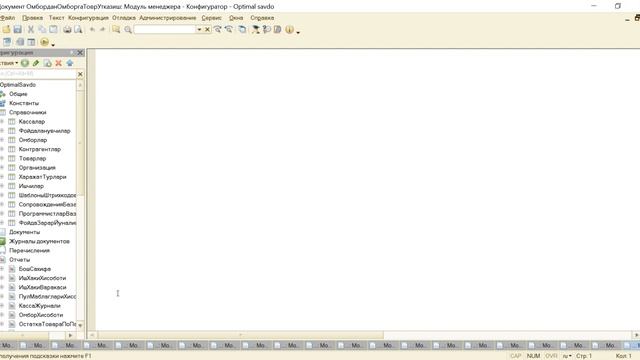Copy using the toolbar copy icon
640x360 pixels.
(42, 29)
